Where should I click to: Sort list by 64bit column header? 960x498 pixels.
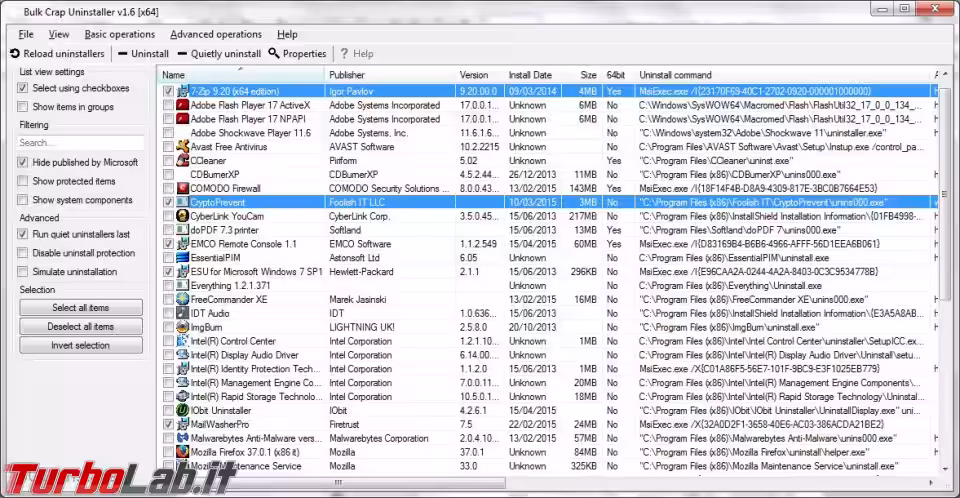[618, 75]
